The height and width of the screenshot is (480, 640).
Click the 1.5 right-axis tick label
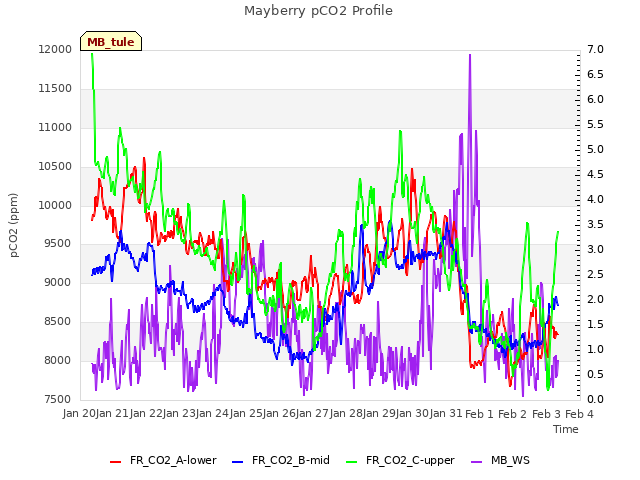coord(595,324)
